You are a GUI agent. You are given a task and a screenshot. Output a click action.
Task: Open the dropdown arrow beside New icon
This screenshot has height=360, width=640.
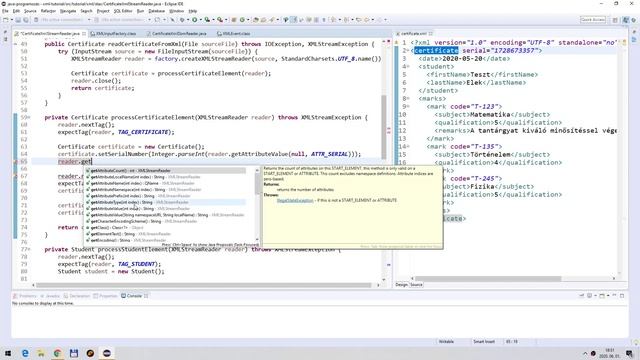click(x=11, y=20)
